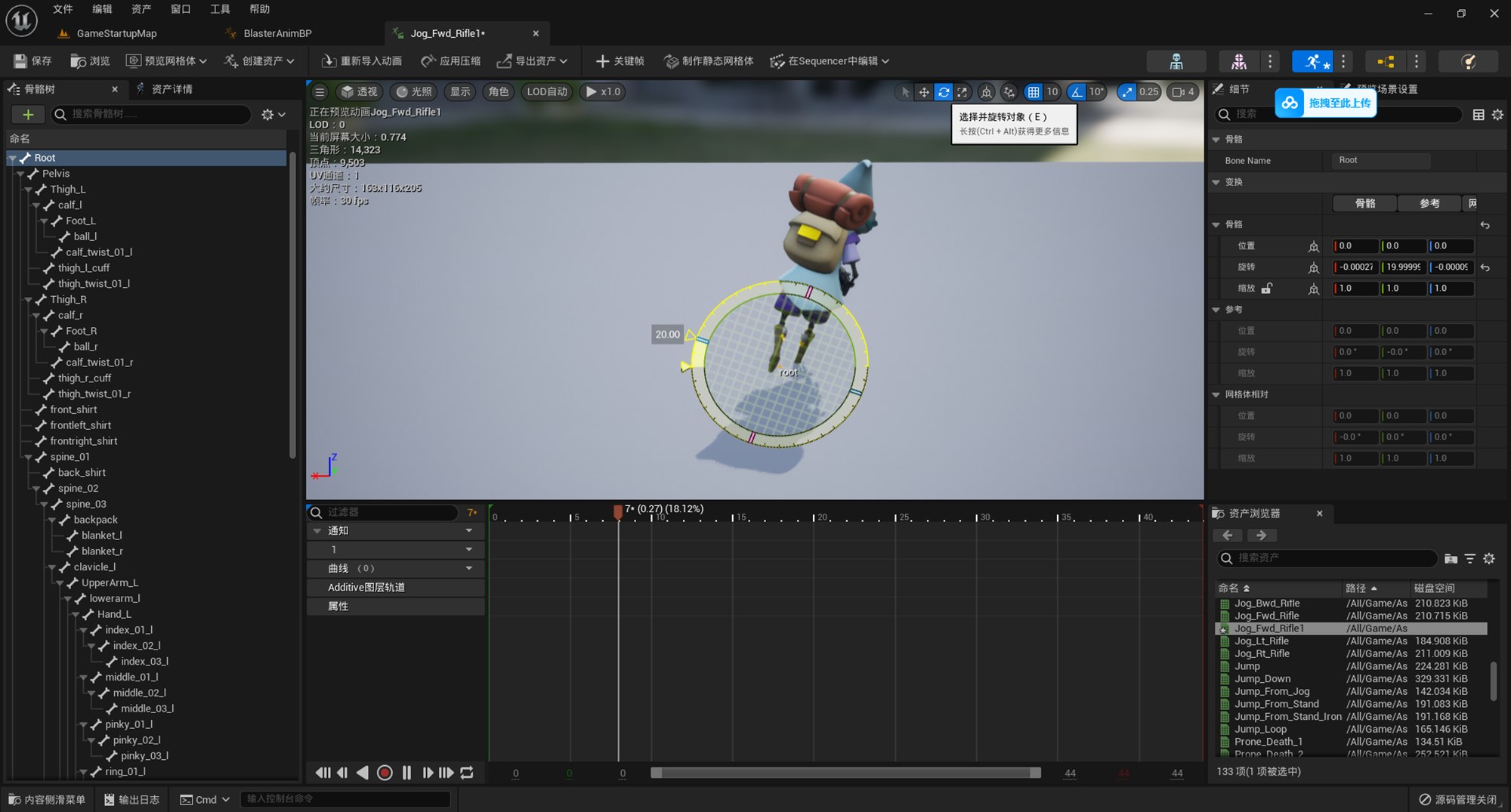Click asset browser filter icon
This screenshot has width=1511, height=812.
point(1470,559)
